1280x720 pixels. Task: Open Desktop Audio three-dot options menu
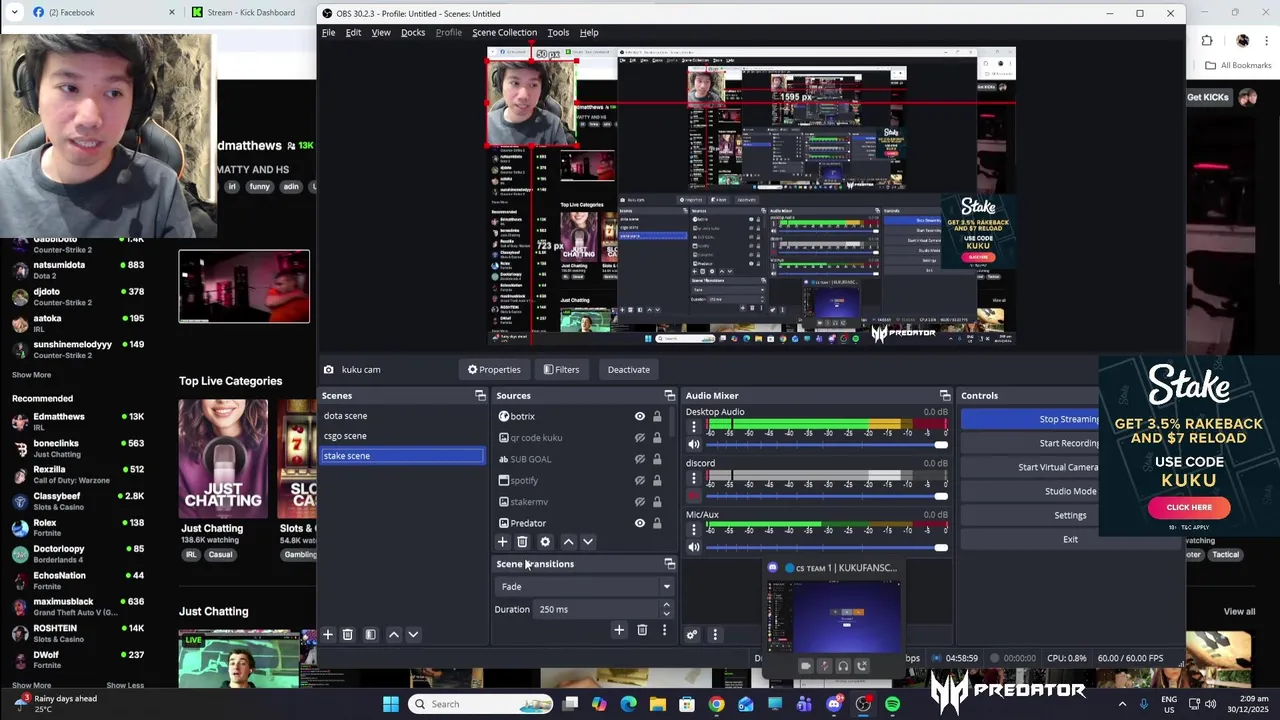pyautogui.click(x=694, y=427)
